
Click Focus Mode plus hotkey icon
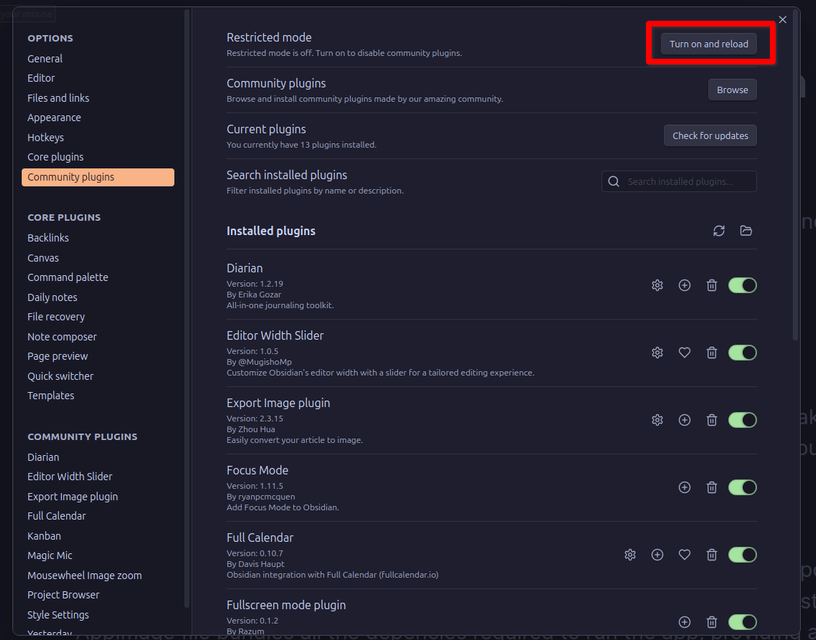pos(684,488)
